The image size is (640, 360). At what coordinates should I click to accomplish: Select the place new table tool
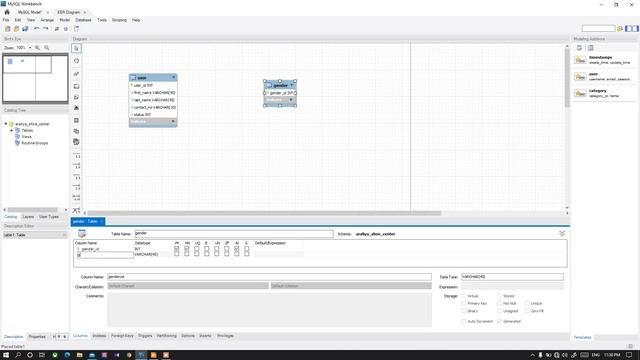pyautogui.click(x=76, y=121)
